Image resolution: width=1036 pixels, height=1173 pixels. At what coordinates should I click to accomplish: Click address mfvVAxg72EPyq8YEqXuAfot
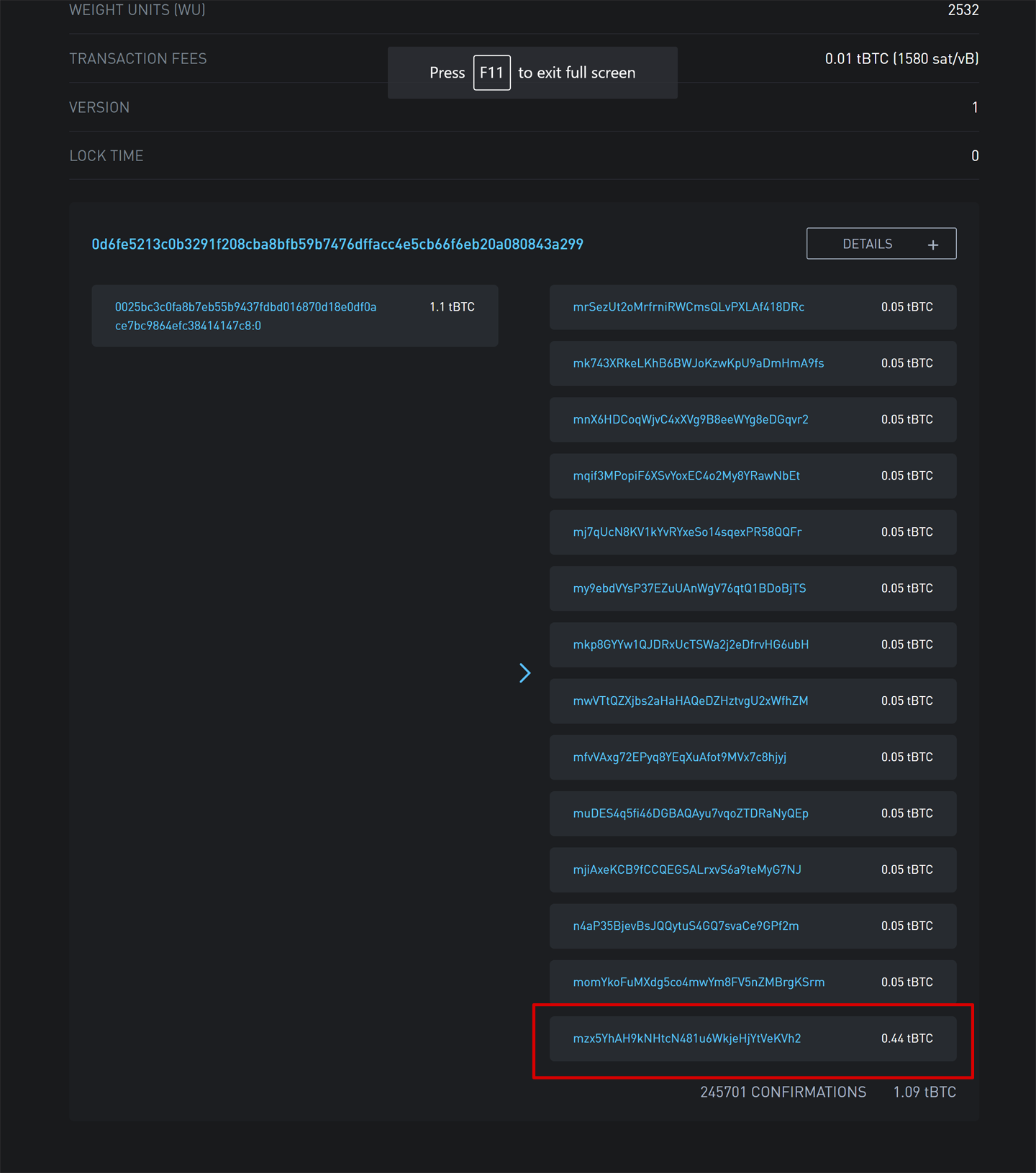(679, 757)
